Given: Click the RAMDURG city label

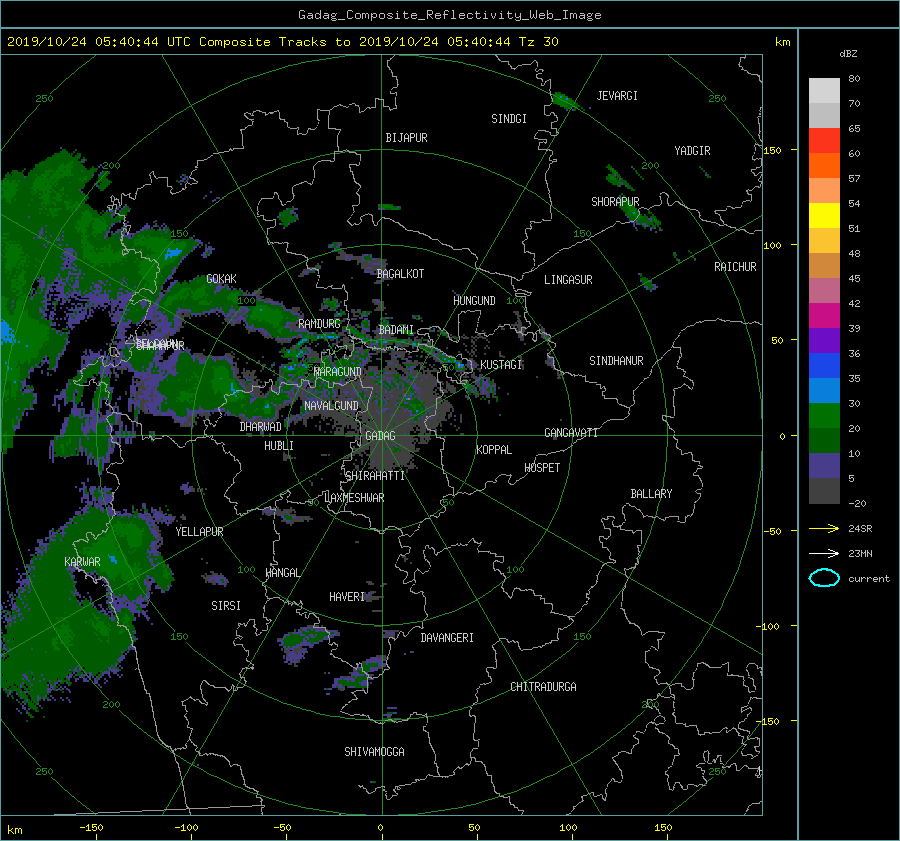Looking at the screenshot, I should tap(319, 324).
